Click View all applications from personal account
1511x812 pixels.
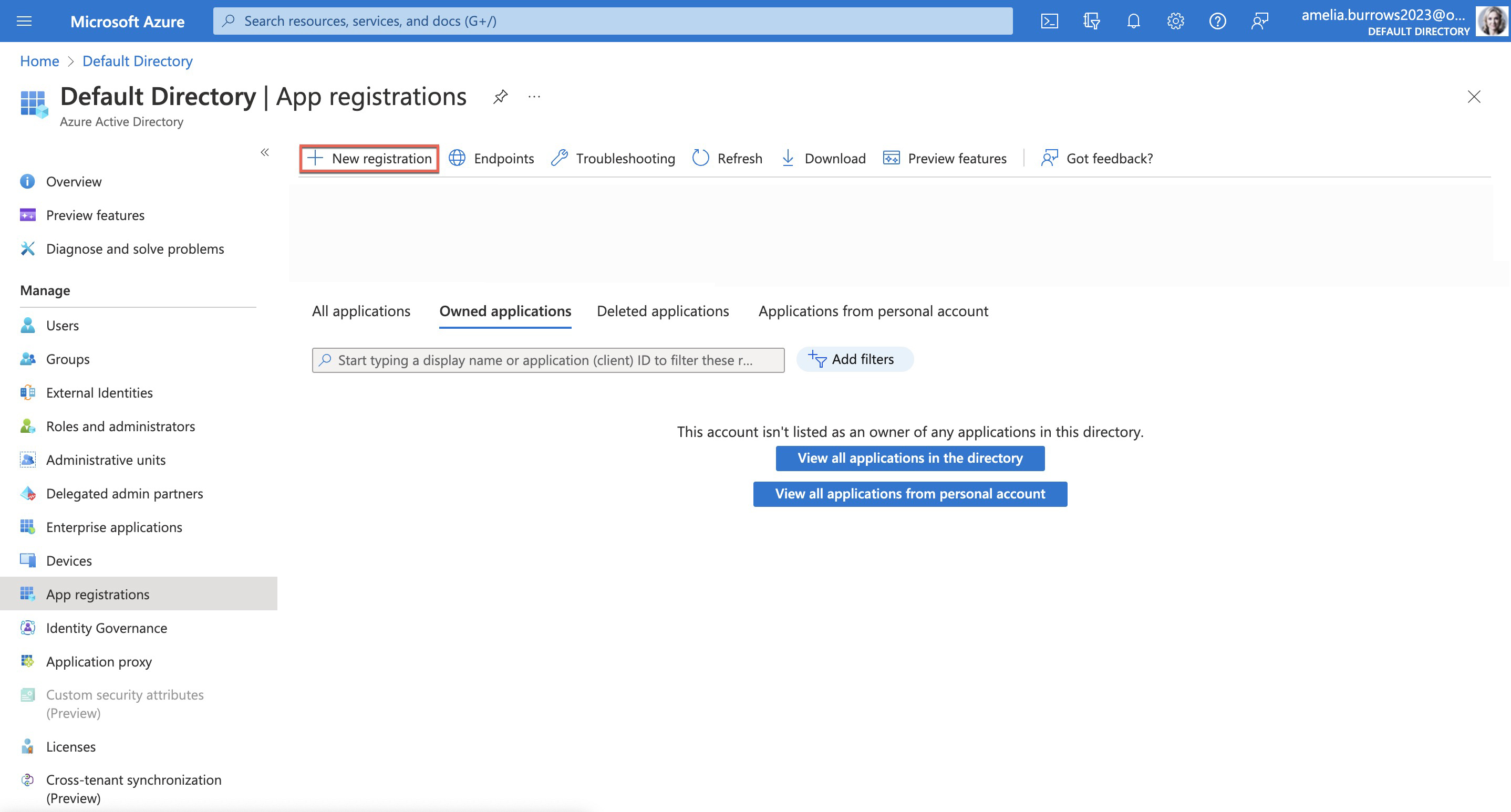pyautogui.click(x=910, y=494)
